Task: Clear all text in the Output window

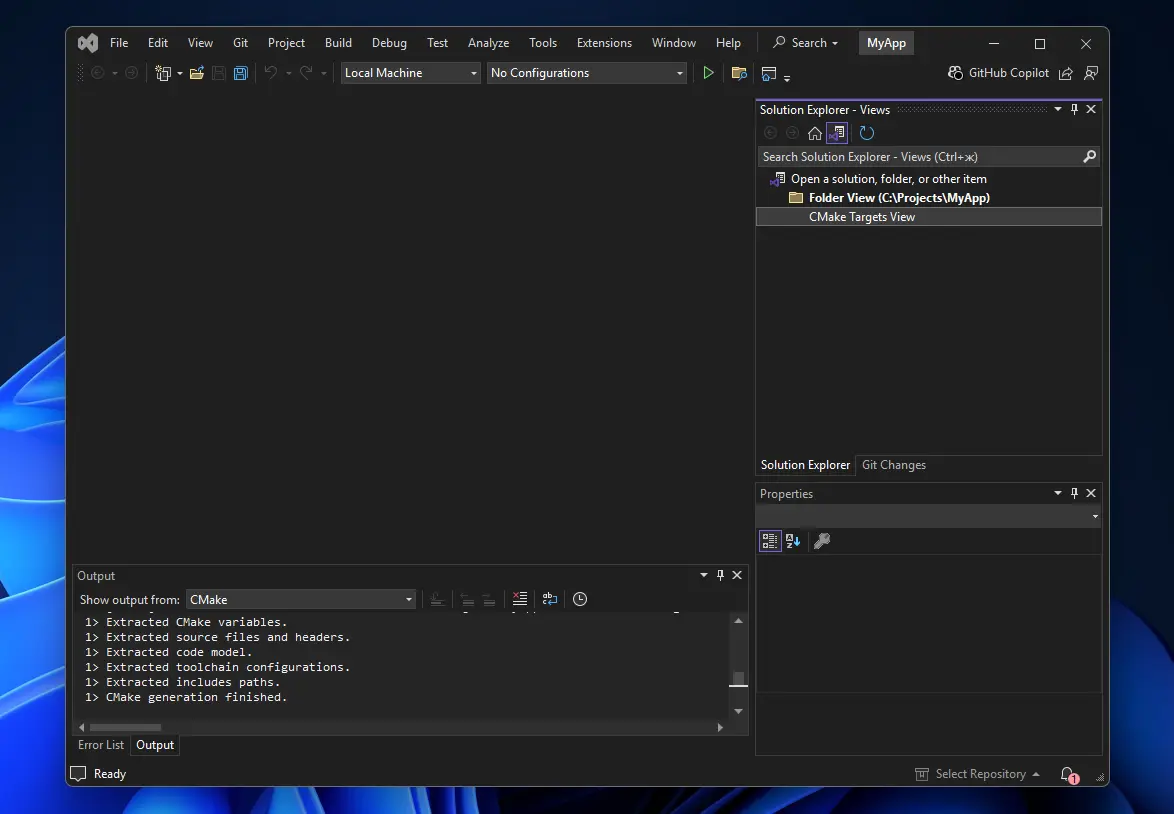Action: (x=519, y=599)
